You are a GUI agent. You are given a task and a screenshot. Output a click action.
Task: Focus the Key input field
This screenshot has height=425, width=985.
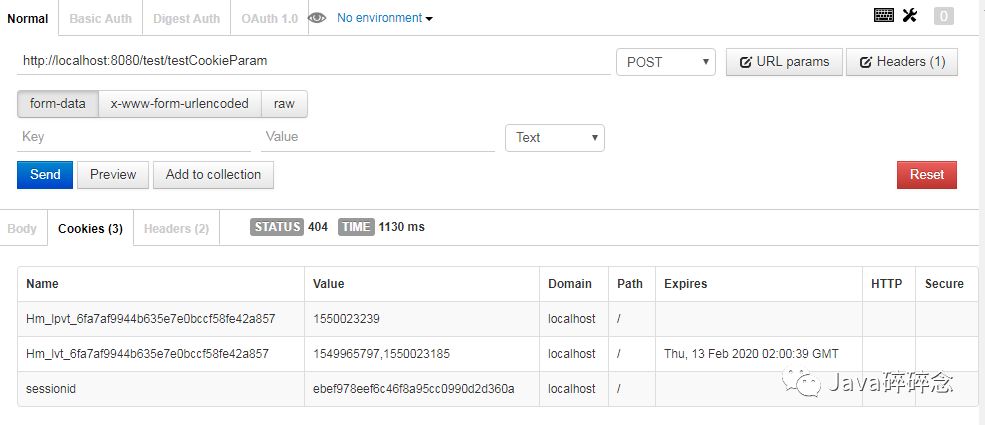pyautogui.click(x=135, y=137)
